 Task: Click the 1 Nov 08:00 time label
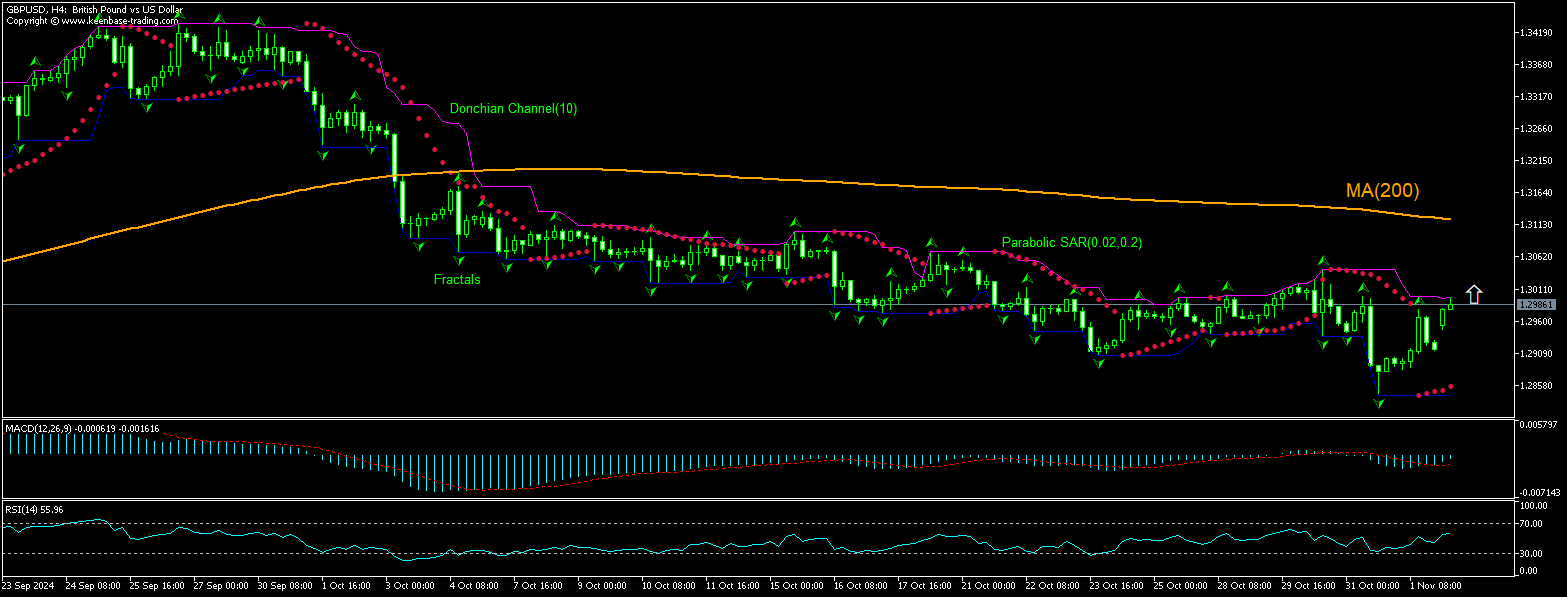click(x=1435, y=584)
